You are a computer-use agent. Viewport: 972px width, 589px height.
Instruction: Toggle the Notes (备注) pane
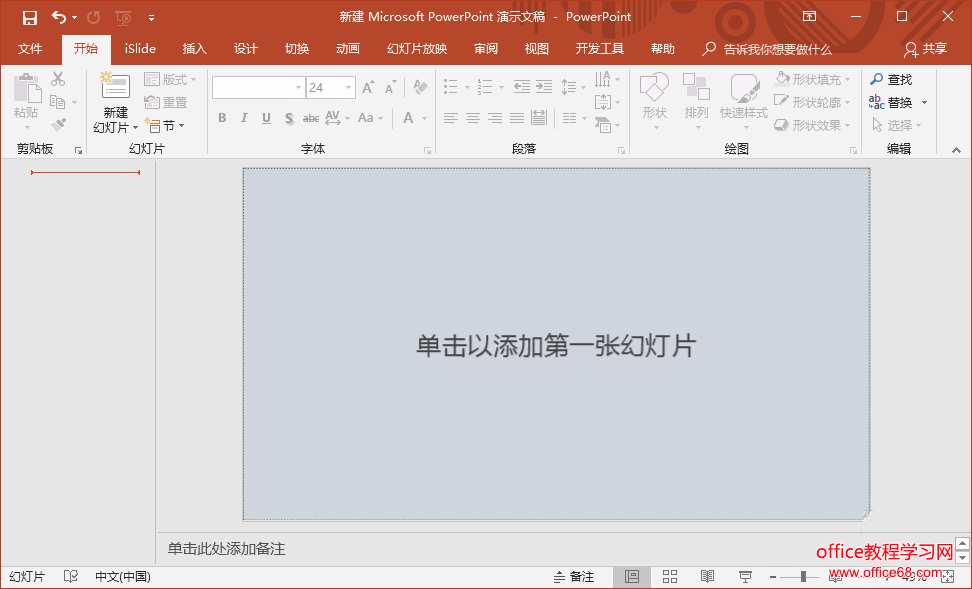(x=574, y=577)
